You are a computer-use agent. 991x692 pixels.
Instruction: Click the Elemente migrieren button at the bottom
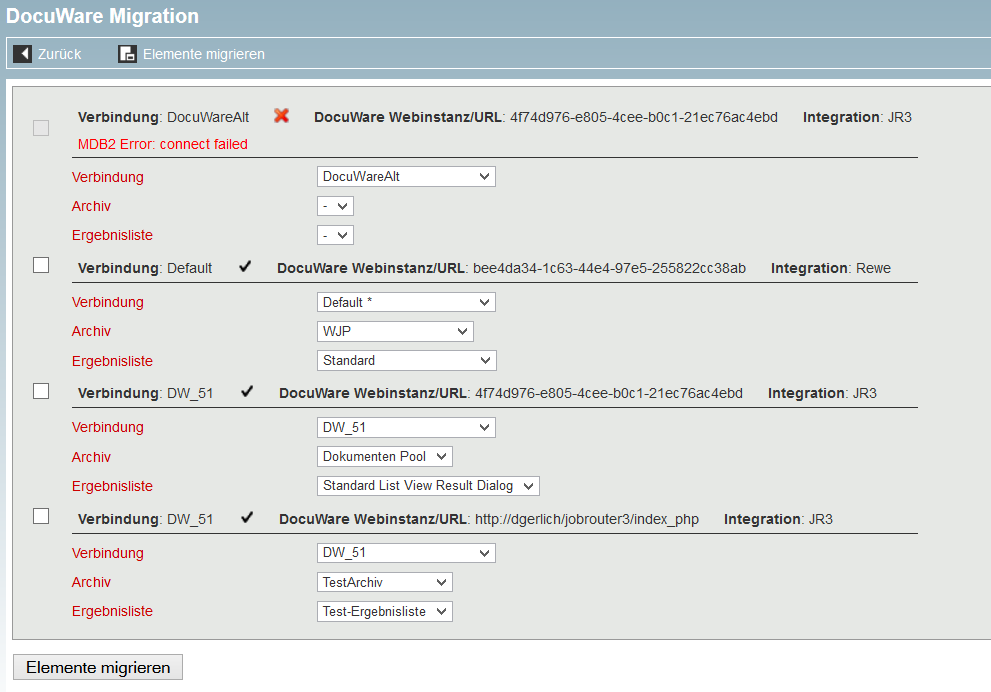click(98, 667)
